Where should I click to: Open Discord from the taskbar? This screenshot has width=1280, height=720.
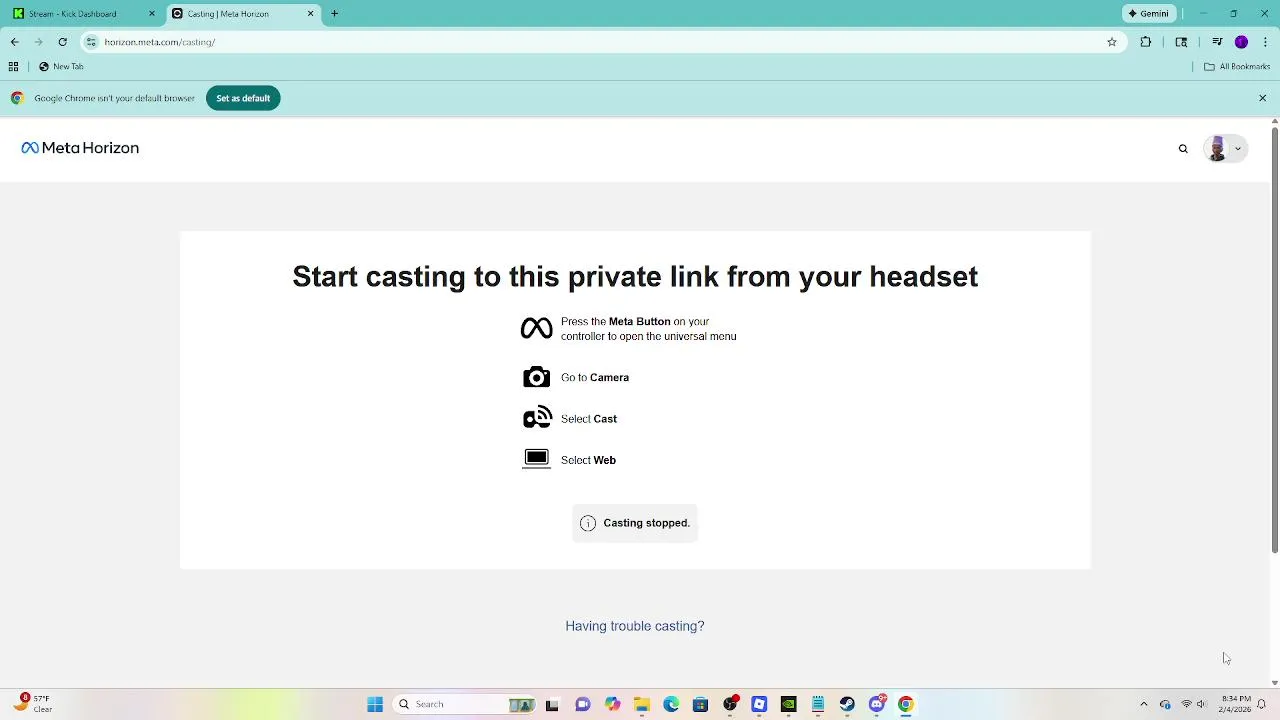click(x=877, y=704)
